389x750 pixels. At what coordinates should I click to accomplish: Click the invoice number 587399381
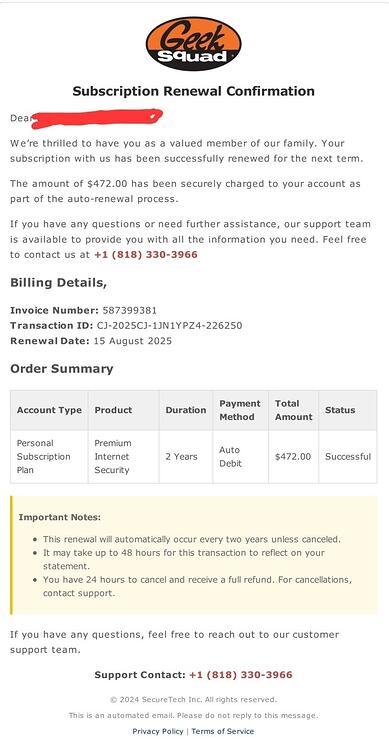130,310
